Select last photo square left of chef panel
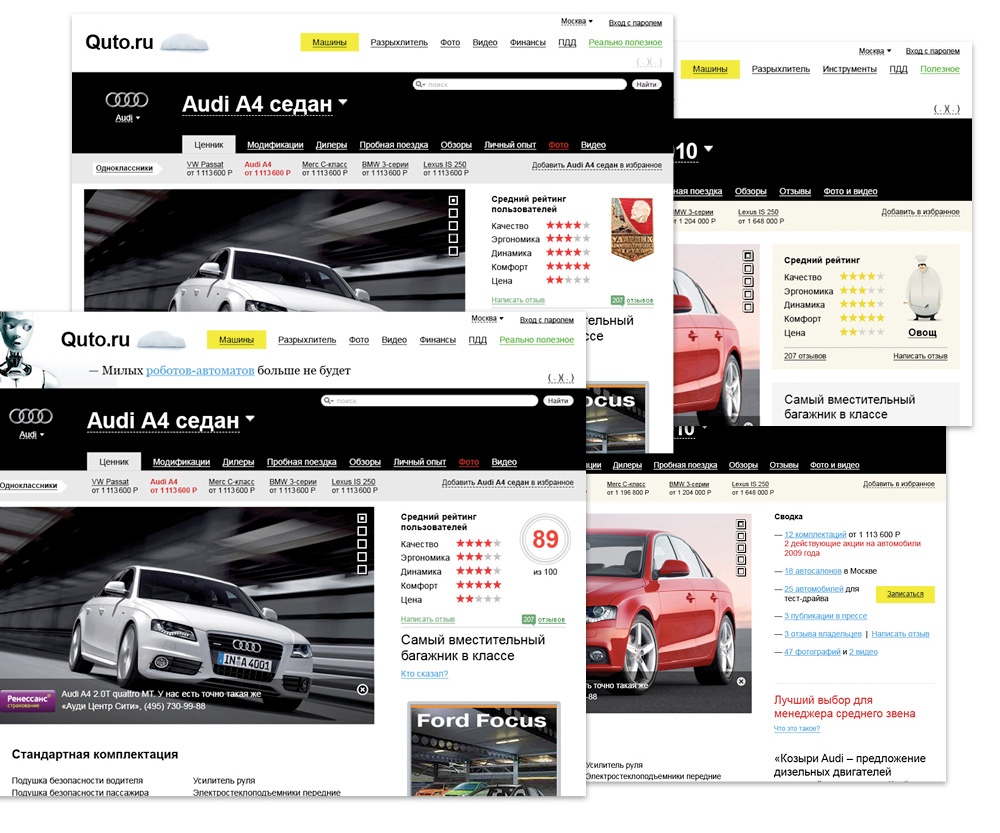Screen dimensions: 1000x833 (747, 308)
